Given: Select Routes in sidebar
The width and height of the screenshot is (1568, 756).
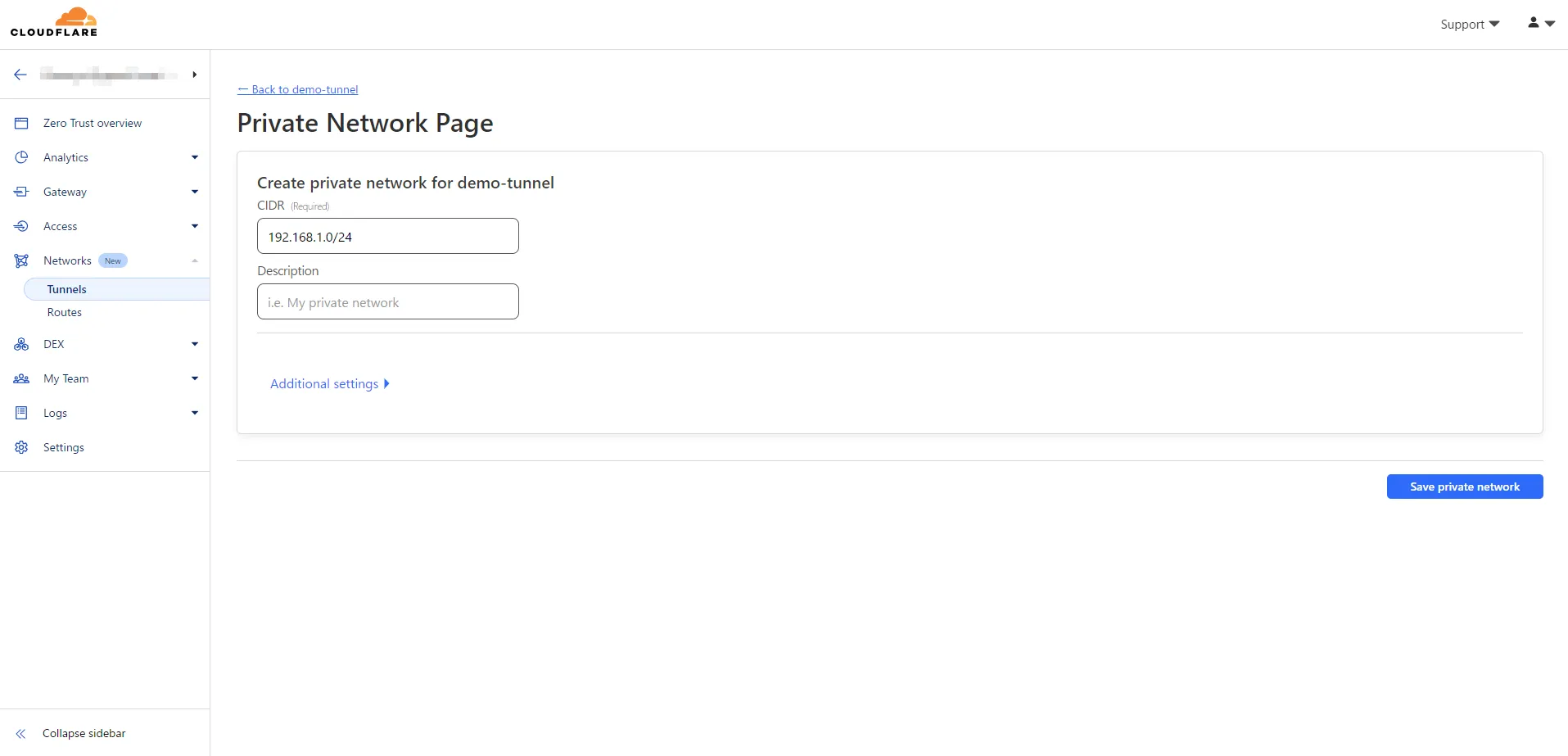Looking at the screenshot, I should point(65,312).
